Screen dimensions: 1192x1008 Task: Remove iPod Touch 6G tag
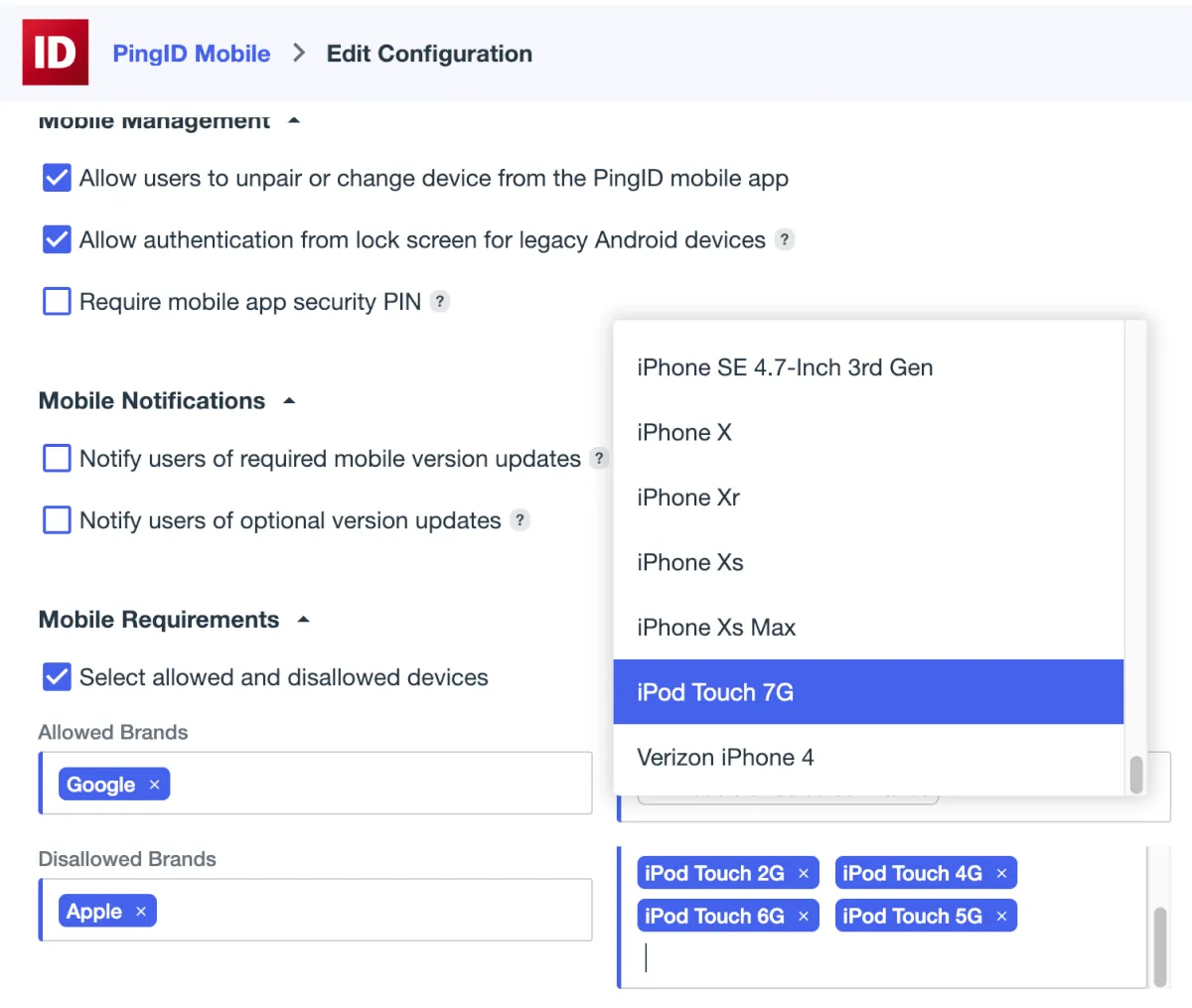click(804, 917)
